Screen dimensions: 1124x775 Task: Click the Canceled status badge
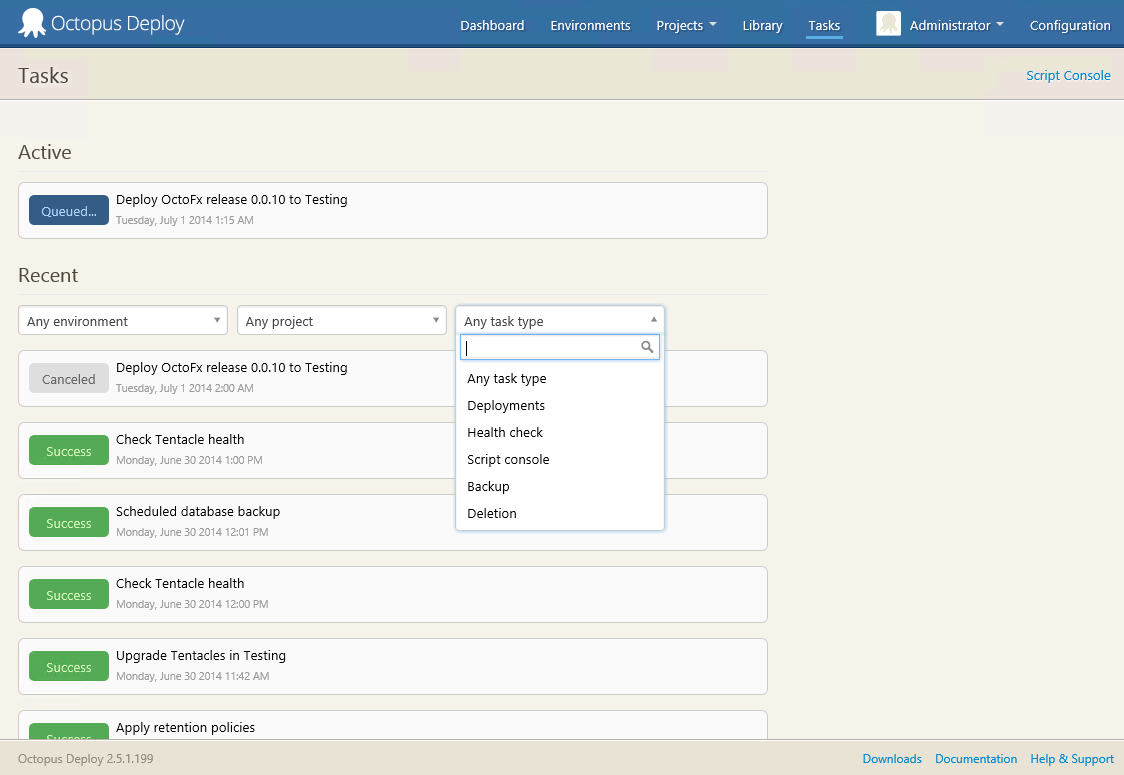(x=68, y=378)
